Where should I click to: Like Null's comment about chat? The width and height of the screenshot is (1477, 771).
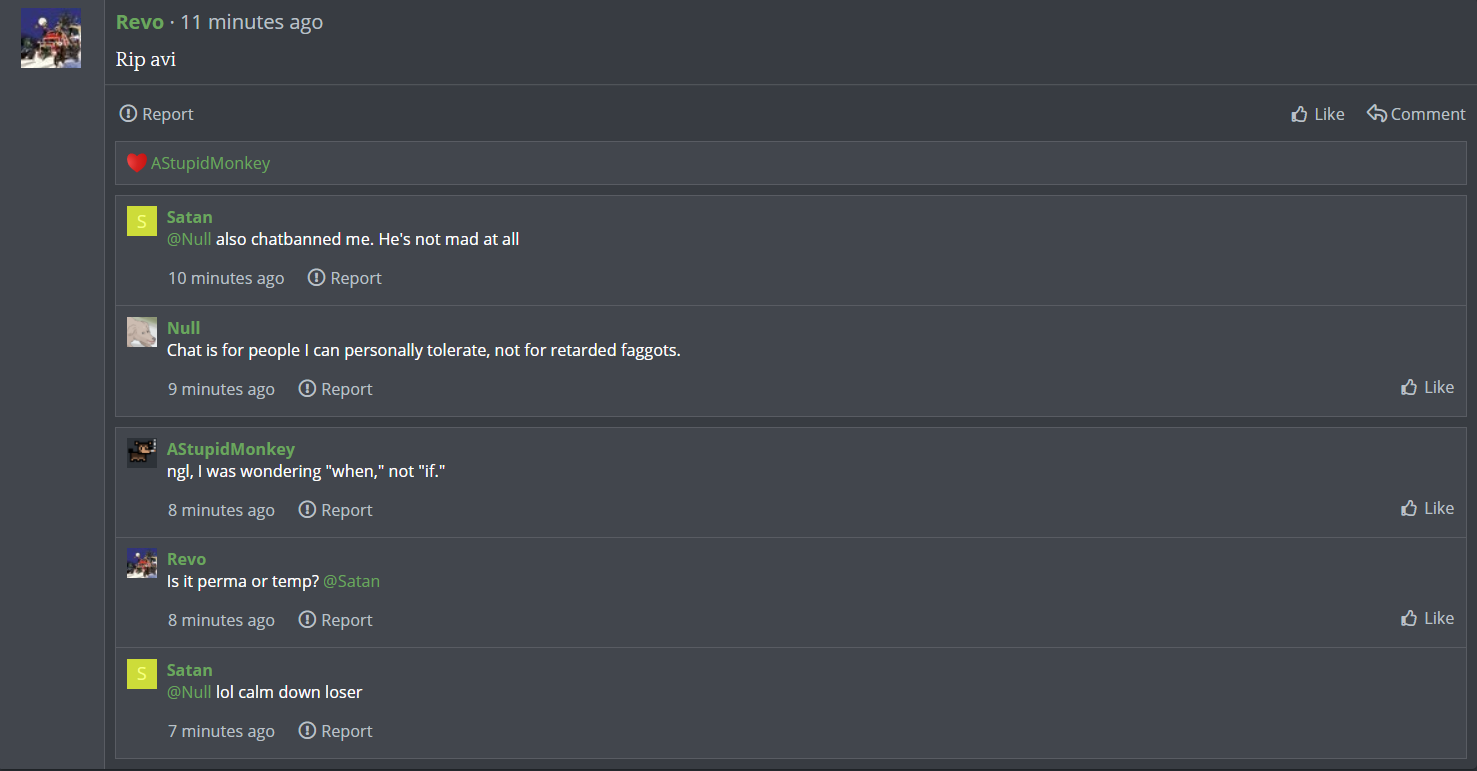1427,387
